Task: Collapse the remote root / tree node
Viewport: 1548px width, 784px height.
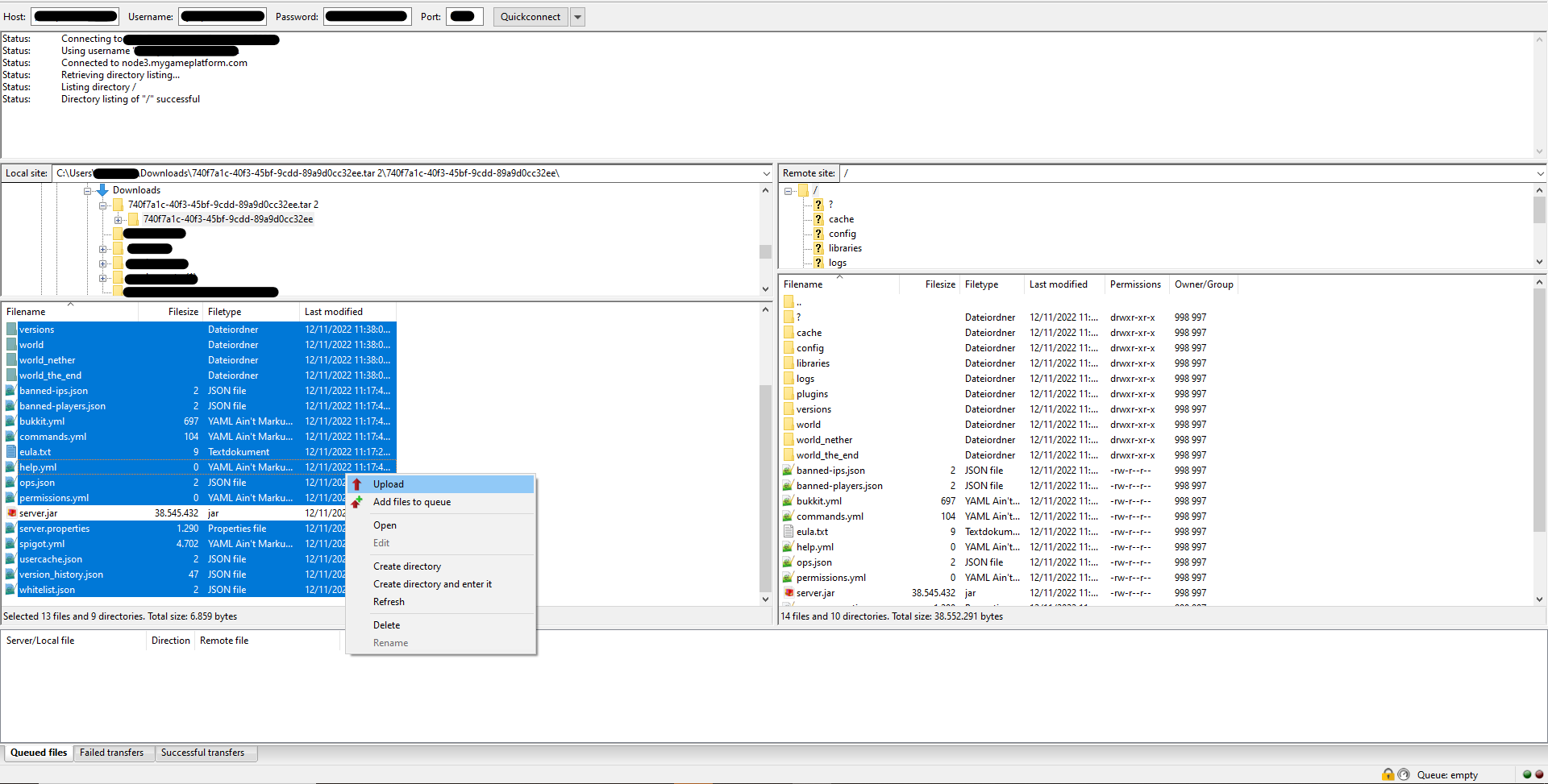Action: [x=788, y=191]
